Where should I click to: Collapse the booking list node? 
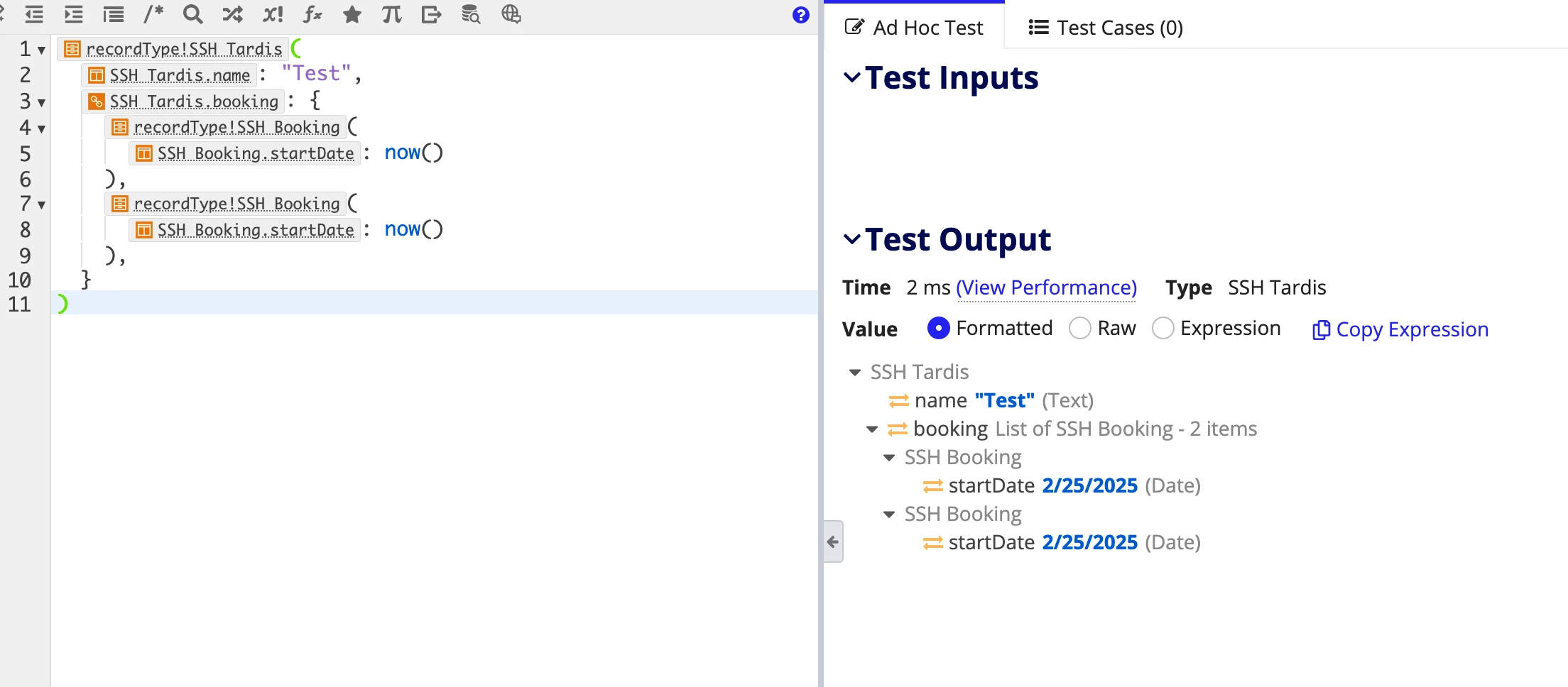(872, 429)
